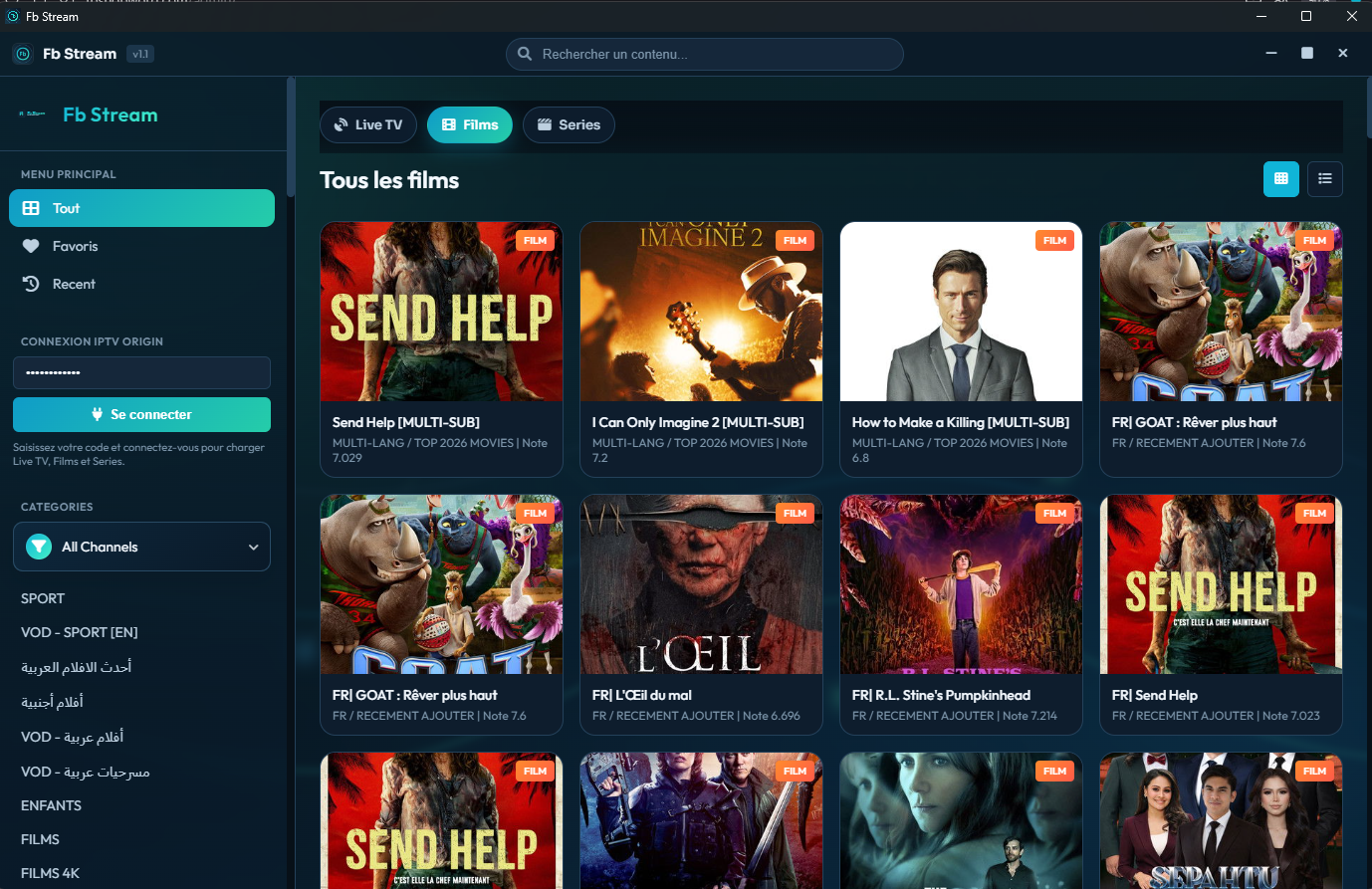Open Favoris in the main menu
Viewport: 1372px width, 889px height.
pyautogui.click(x=141, y=246)
